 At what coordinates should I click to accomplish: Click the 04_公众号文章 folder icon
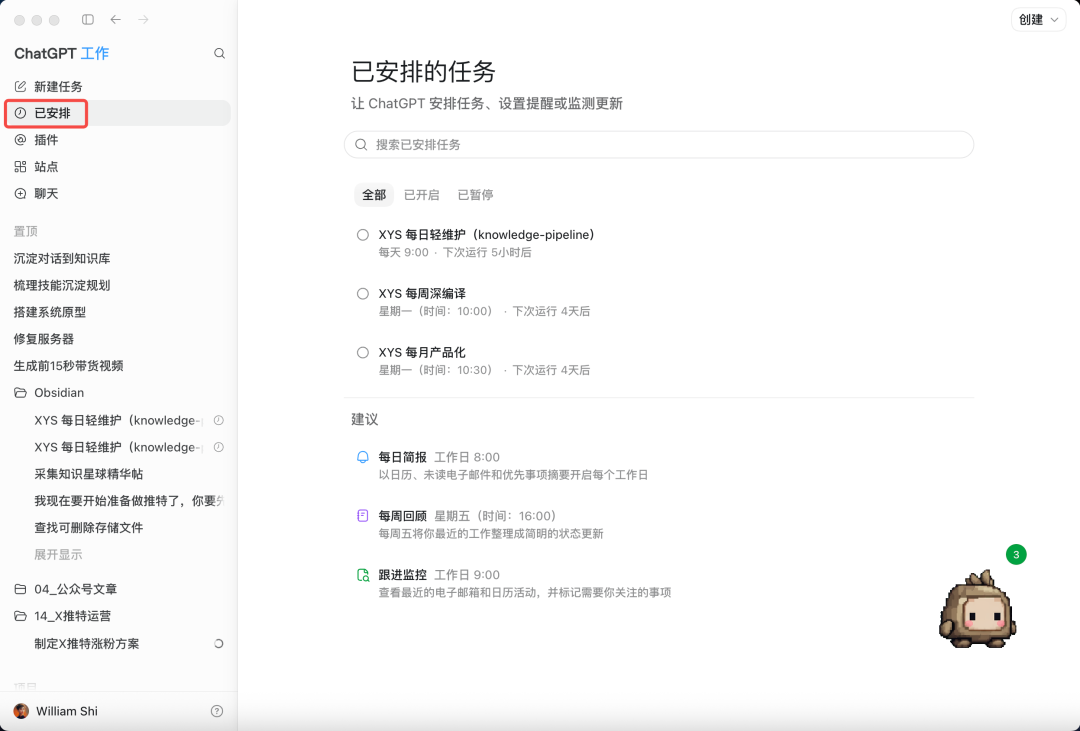click(x=21, y=589)
